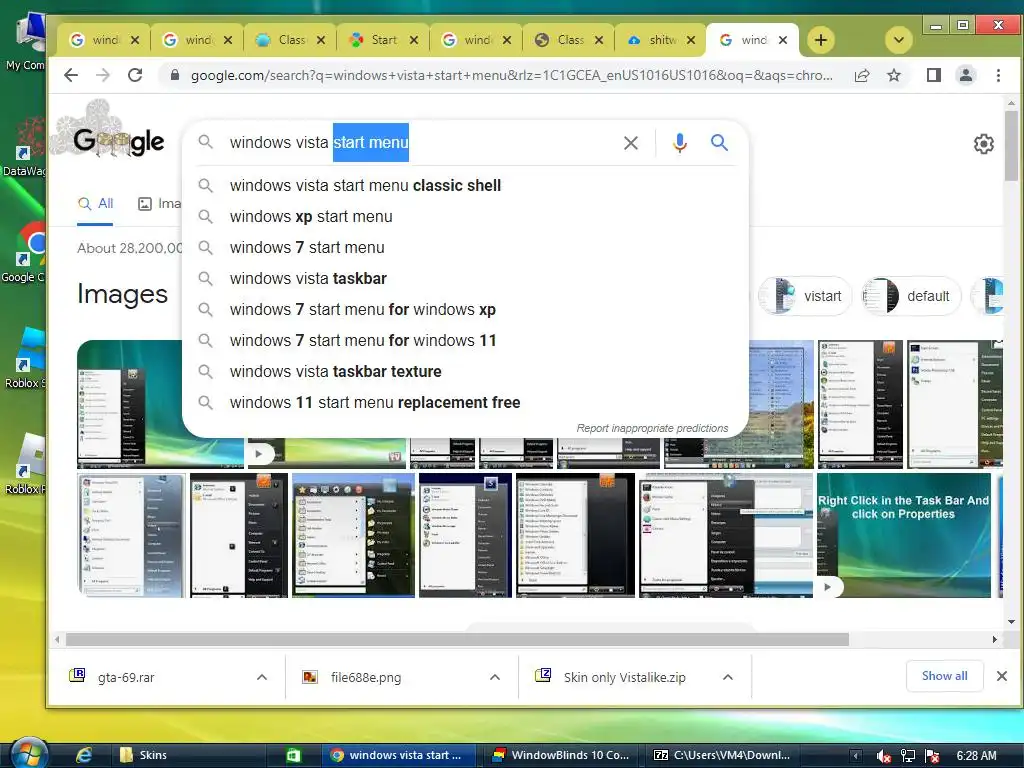
Task: Clear the search box with the X icon
Action: click(x=631, y=142)
